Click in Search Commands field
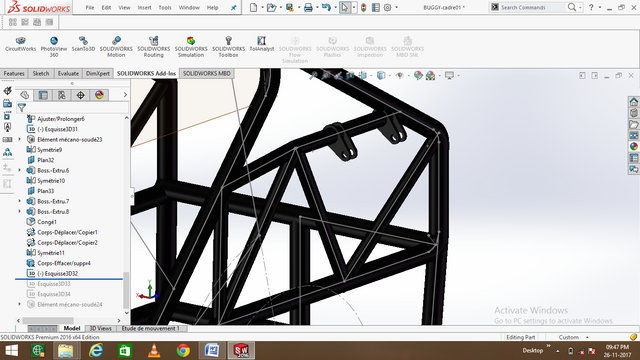 [533, 7]
